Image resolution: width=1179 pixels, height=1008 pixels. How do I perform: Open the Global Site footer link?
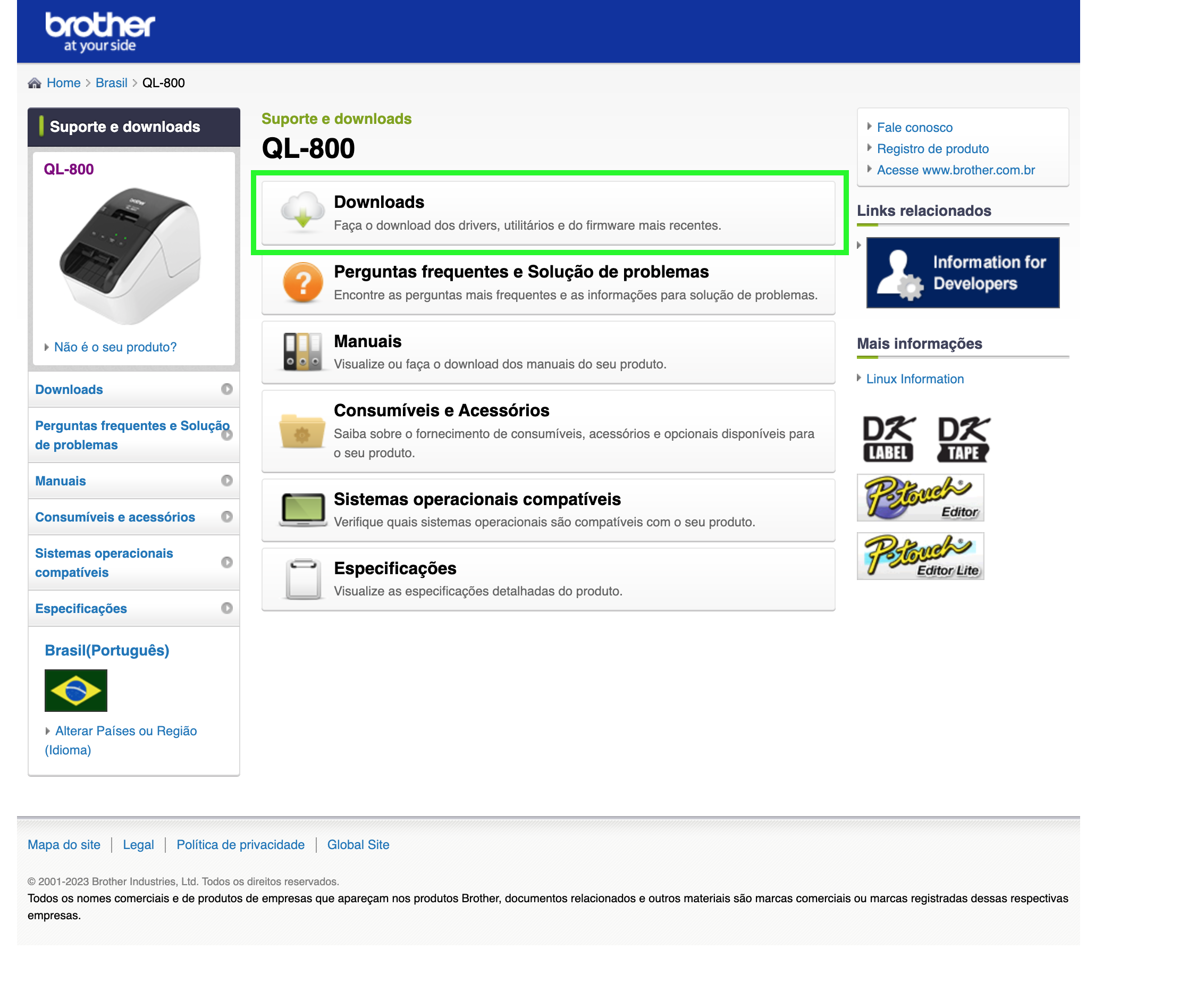coord(358,845)
